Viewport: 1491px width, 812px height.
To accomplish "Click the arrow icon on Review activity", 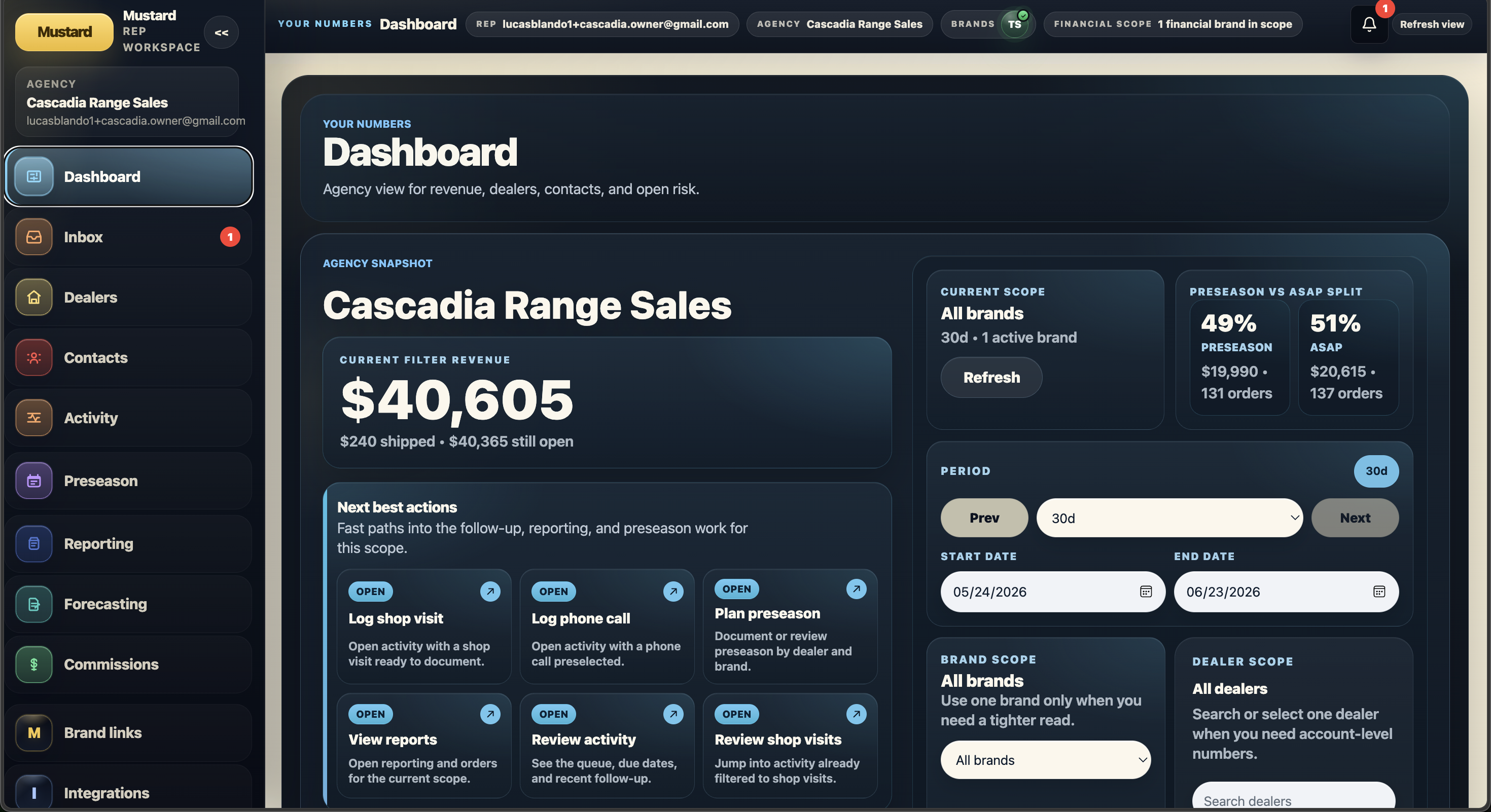I will click(x=673, y=714).
